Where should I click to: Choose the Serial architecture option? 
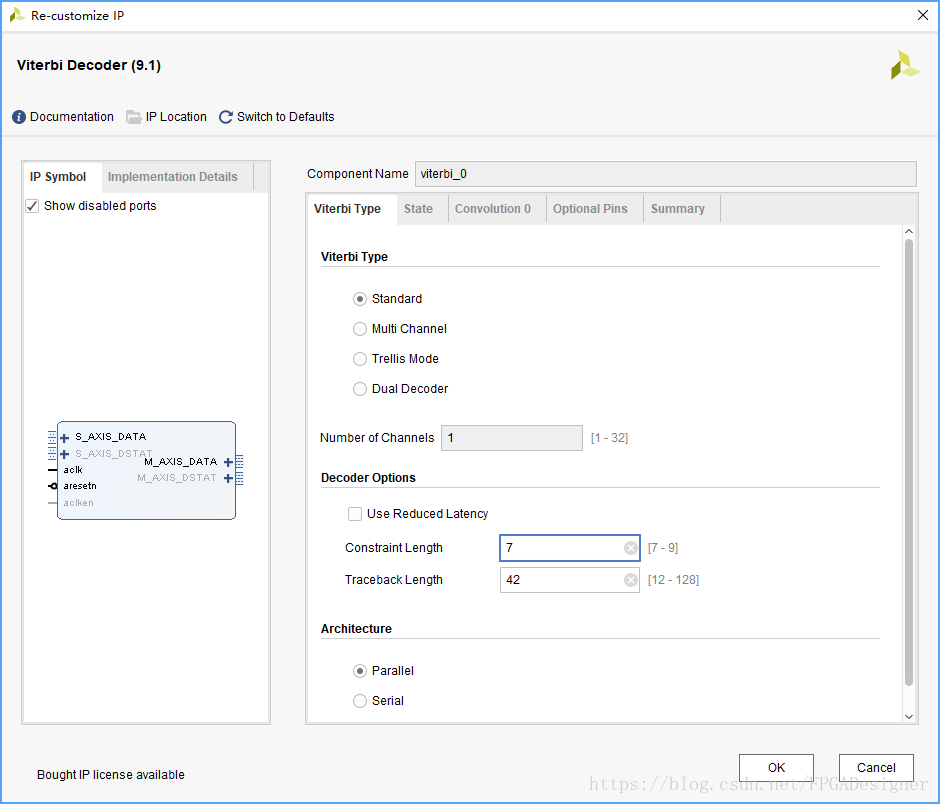(x=360, y=701)
